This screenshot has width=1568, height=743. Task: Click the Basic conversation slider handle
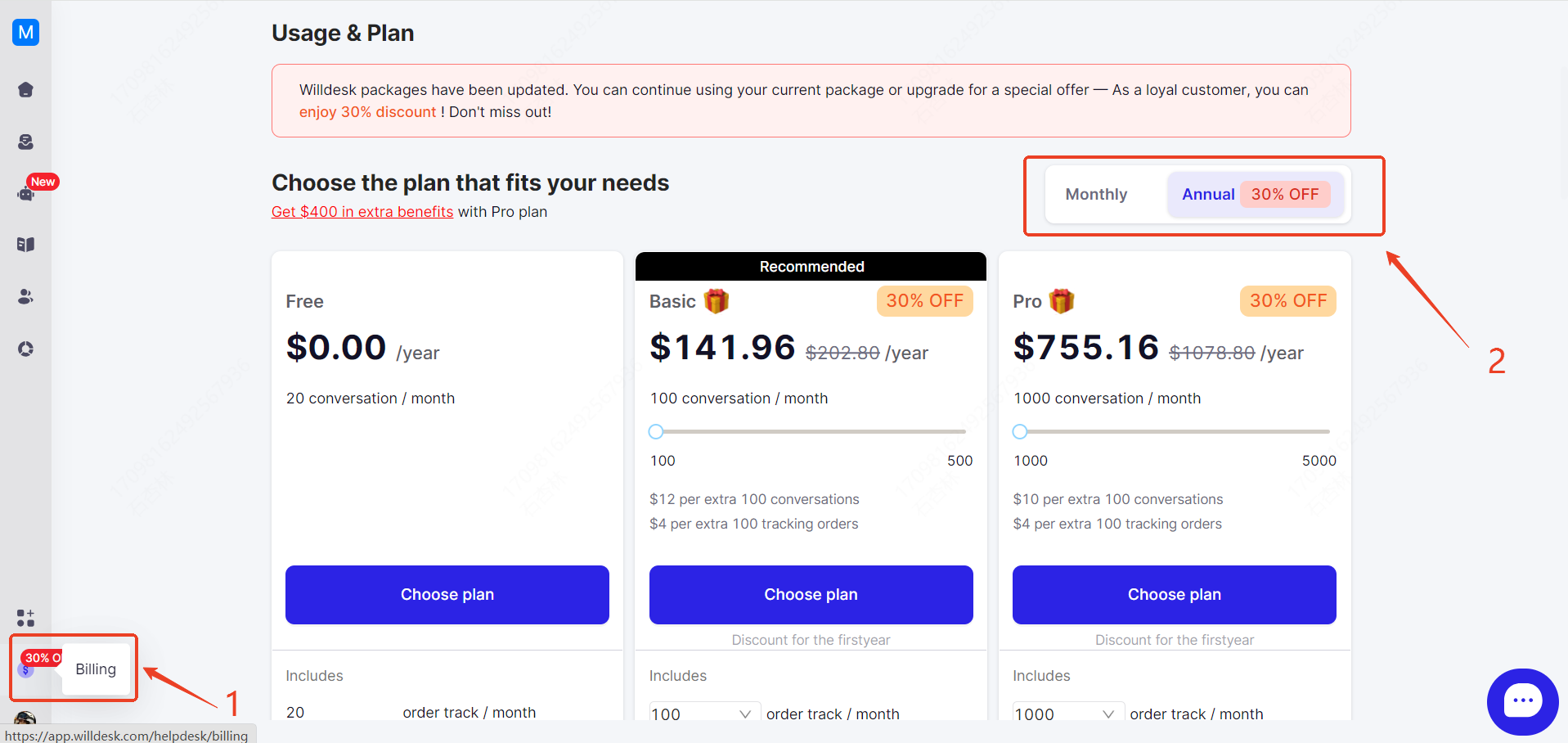pyautogui.click(x=656, y=431)
